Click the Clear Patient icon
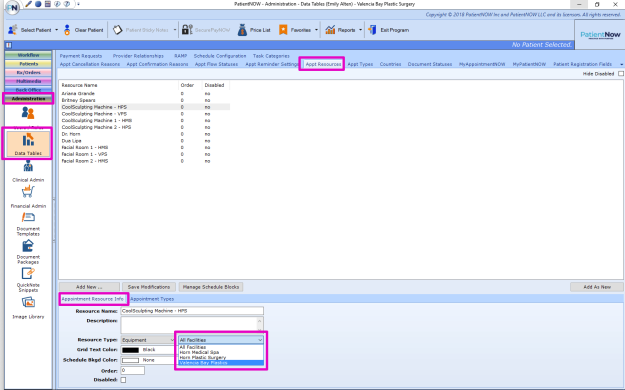625x390 pixels. [67, 30]
